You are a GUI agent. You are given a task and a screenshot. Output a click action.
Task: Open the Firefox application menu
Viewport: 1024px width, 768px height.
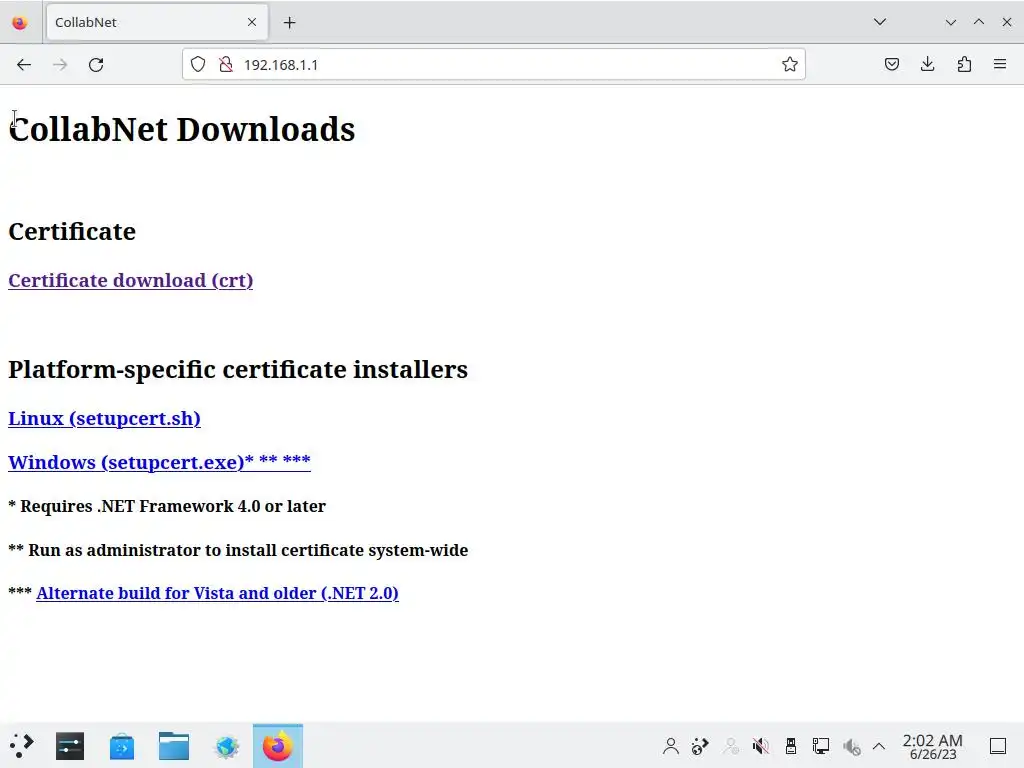point(1000,65)
